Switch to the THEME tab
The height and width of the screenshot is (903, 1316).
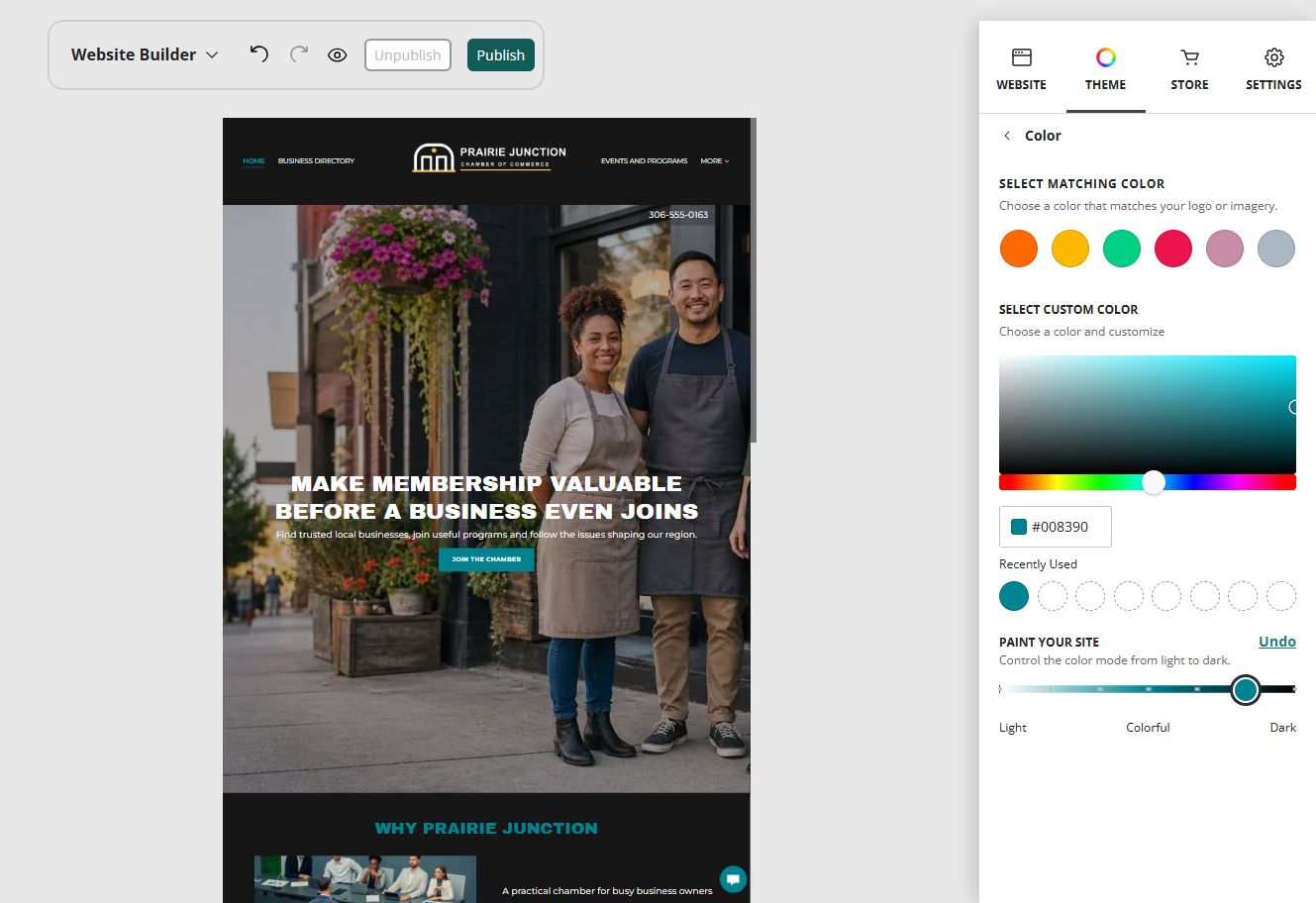point(1105,70)
